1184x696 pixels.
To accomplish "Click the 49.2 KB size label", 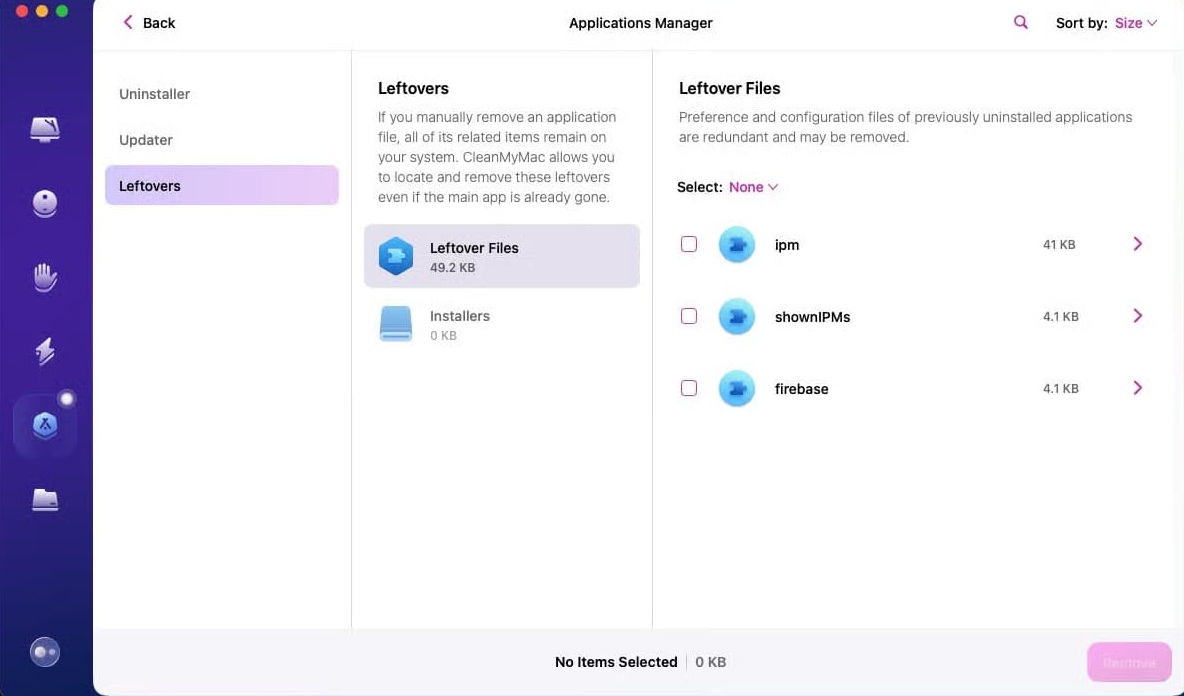I will pyautogui.click(x=452, y=267).
